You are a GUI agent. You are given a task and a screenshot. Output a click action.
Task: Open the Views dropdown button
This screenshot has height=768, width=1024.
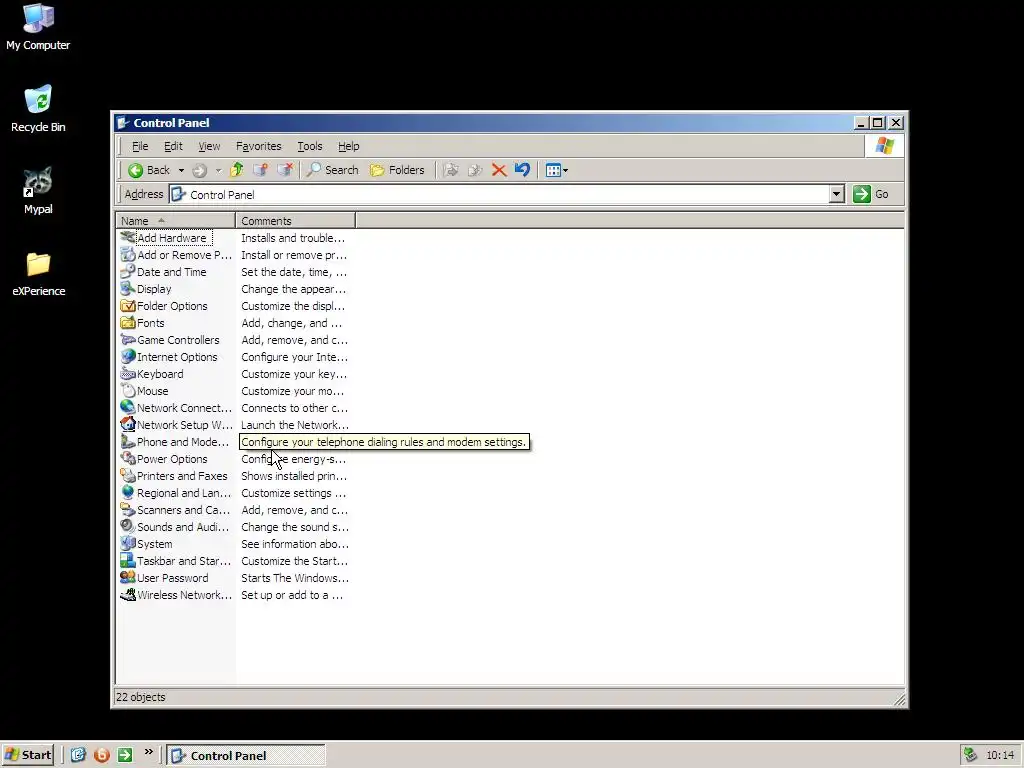coord(556,170)
